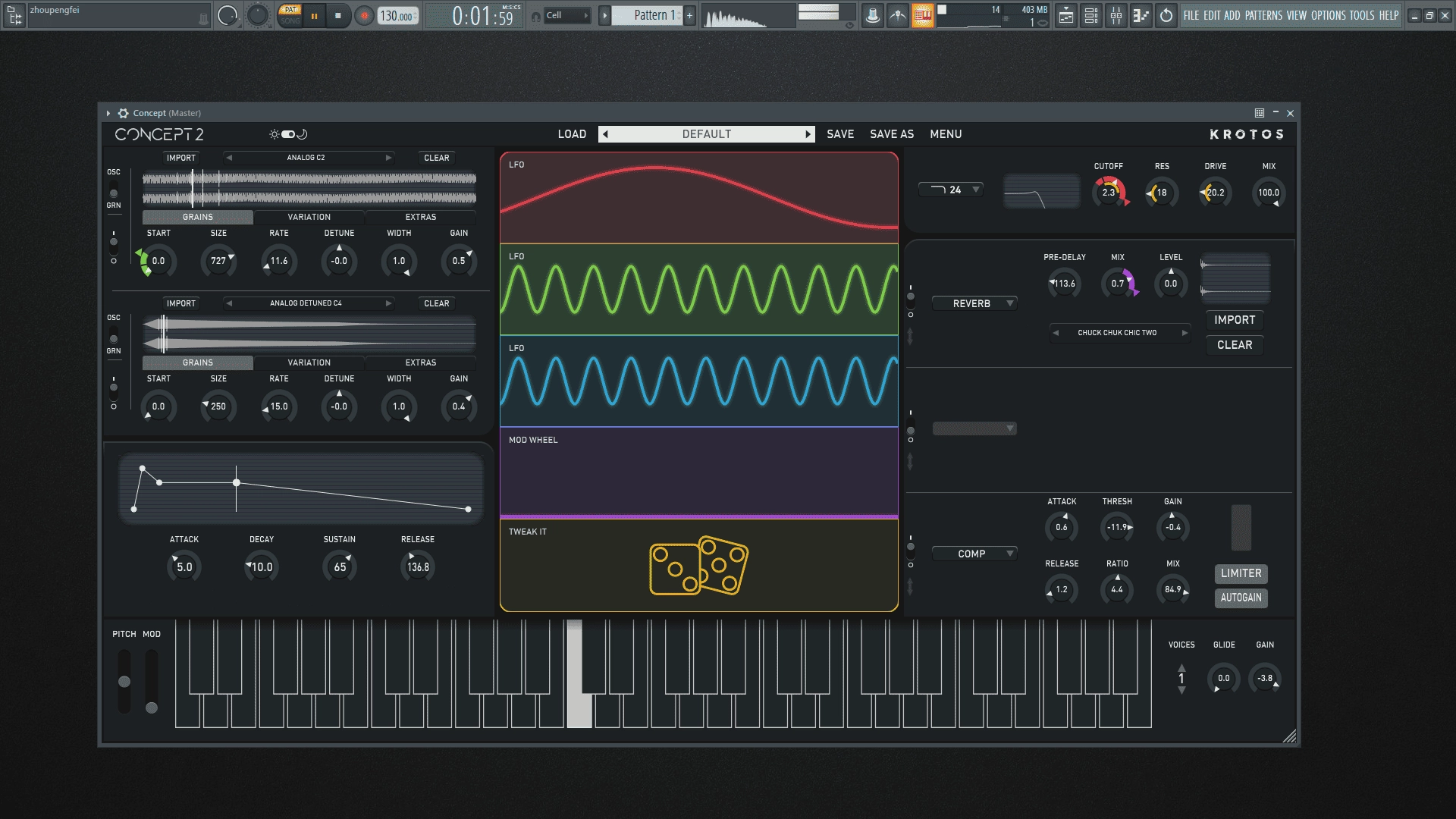Select next sample after ANALOG C2

tap(388, 158)
